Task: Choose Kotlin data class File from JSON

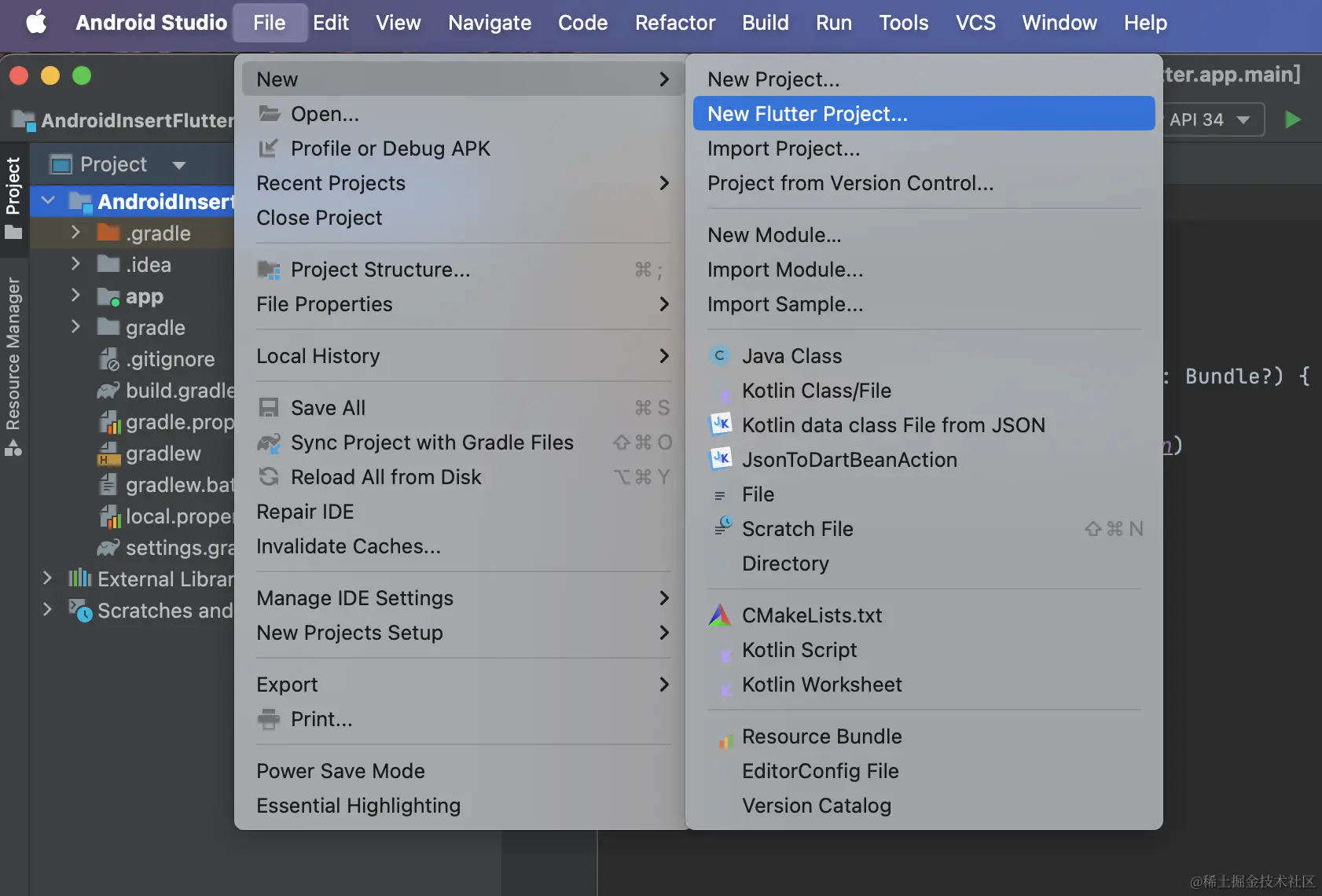Action: tap(924, 425)
